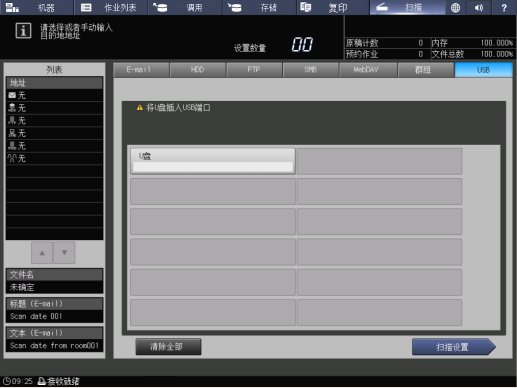
Task: Click the speaker volume icon
Action: (x=479, y=7)
